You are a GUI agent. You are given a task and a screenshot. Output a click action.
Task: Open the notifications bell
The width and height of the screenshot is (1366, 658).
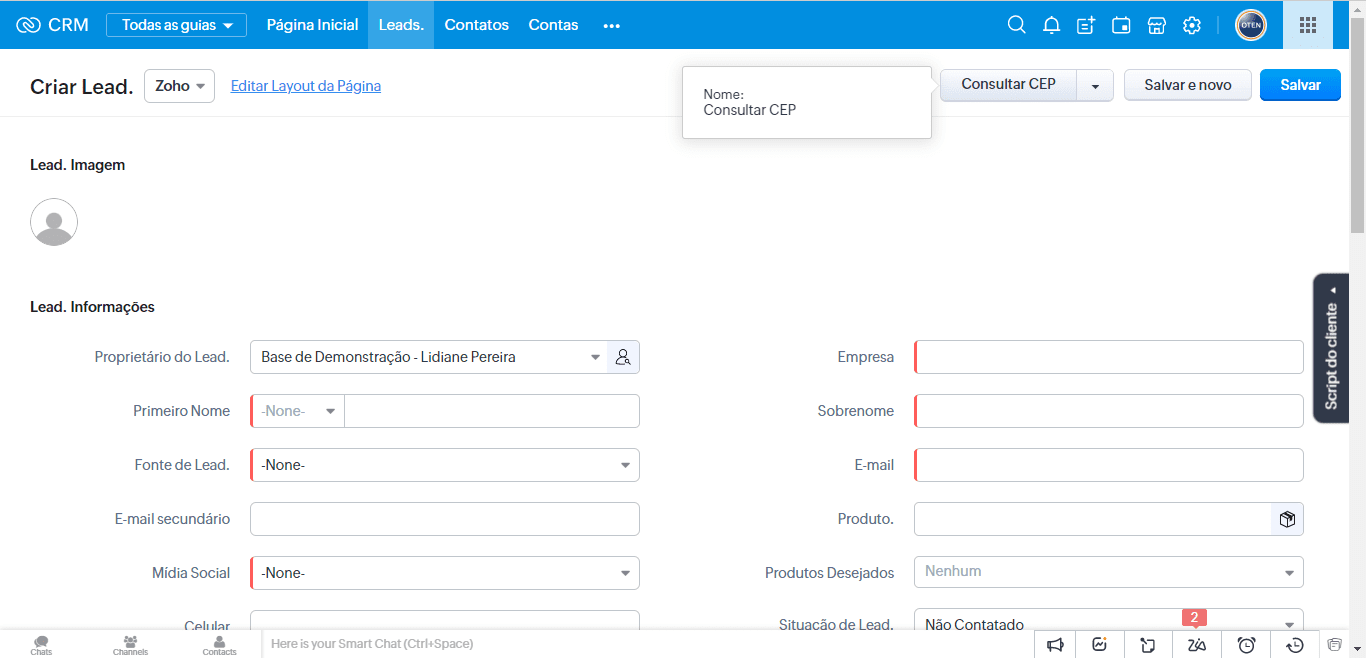tap(1051, 25)
